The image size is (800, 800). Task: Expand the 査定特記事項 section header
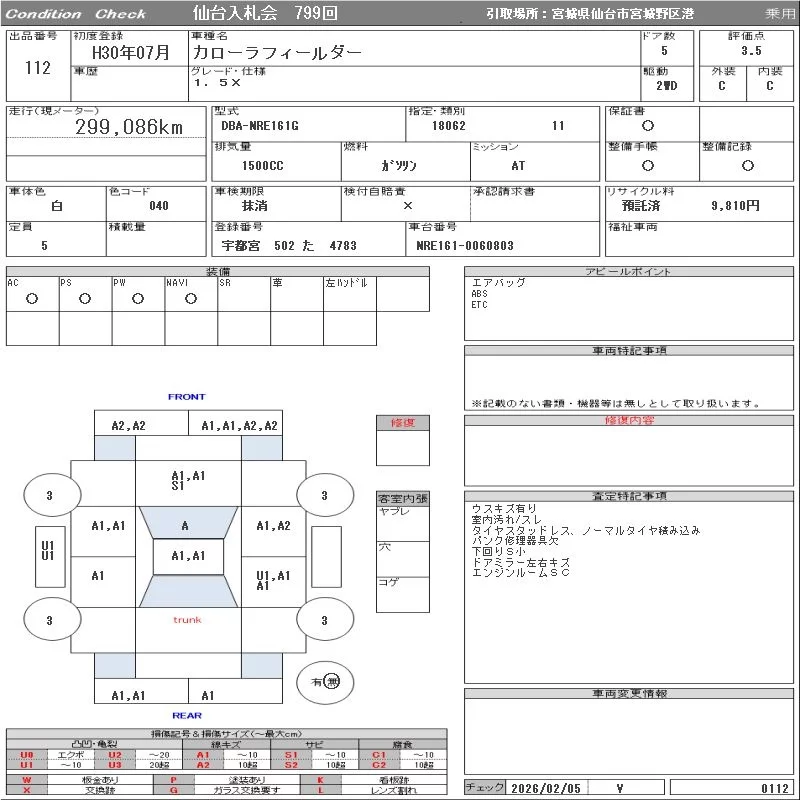[x=629, y=497]
